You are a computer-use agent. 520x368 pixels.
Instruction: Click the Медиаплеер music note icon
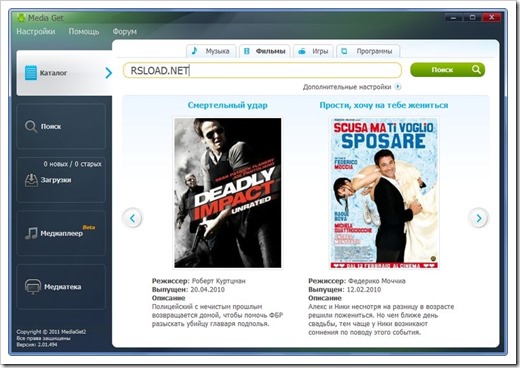[x=31, y=233]
